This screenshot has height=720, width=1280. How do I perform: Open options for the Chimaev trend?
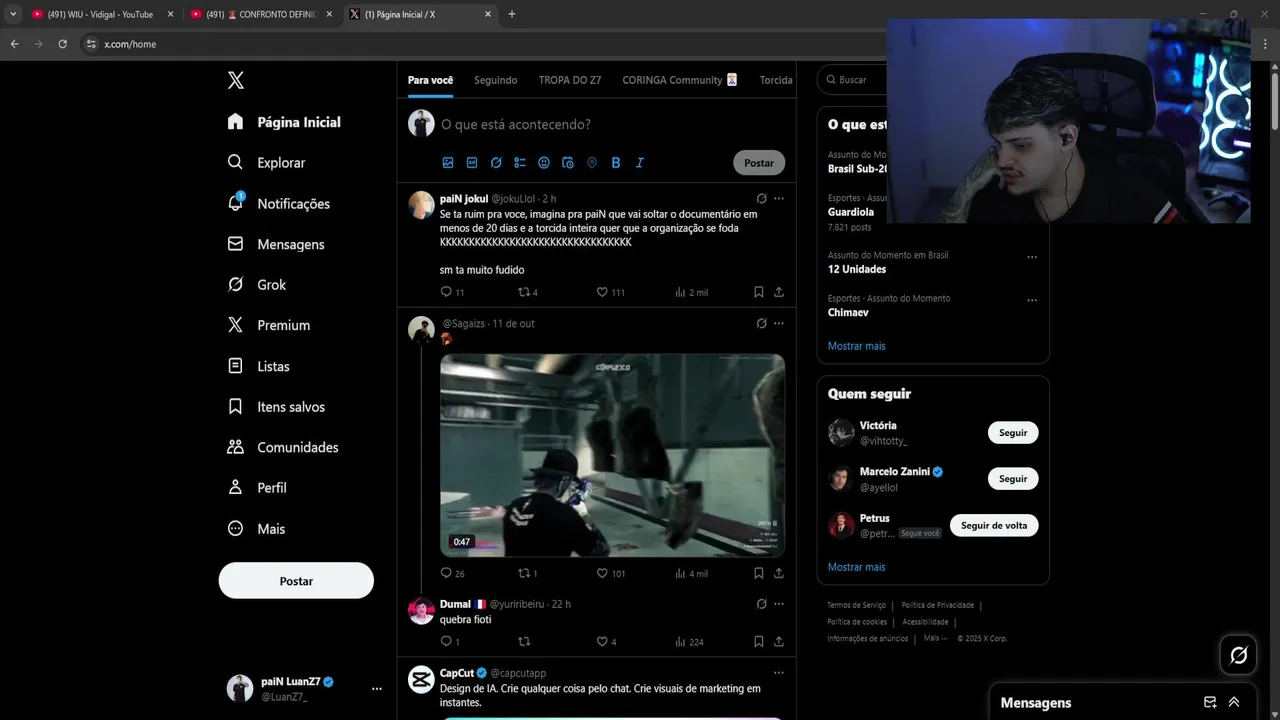[1032, 300]
